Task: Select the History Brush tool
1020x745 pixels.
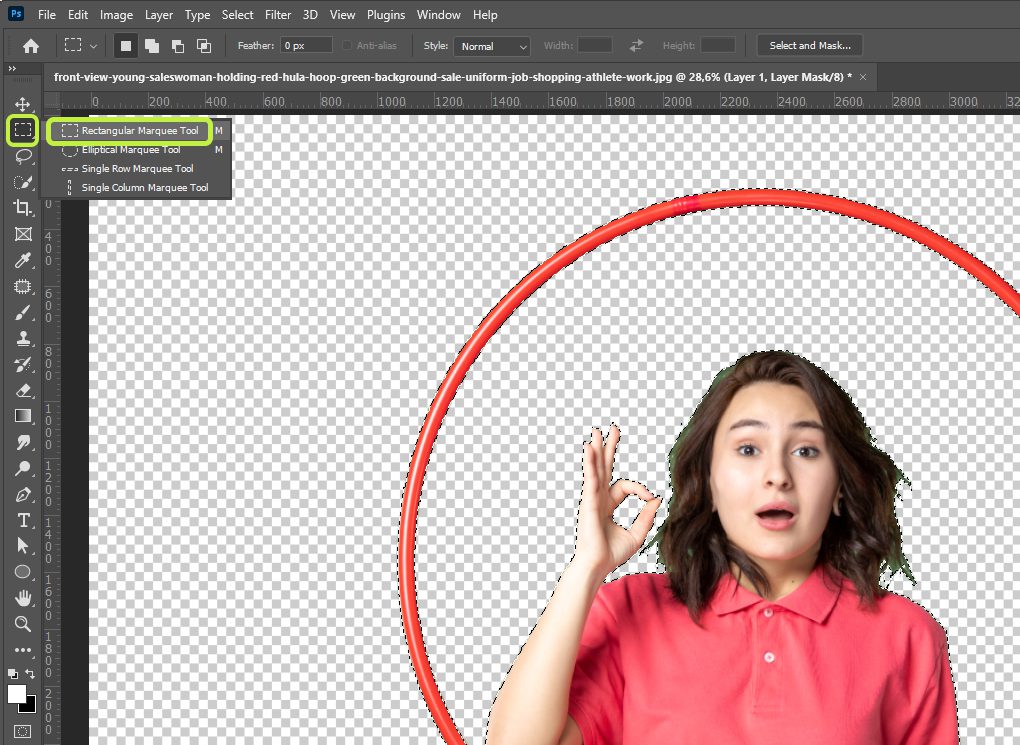Action: coord(23,364)
